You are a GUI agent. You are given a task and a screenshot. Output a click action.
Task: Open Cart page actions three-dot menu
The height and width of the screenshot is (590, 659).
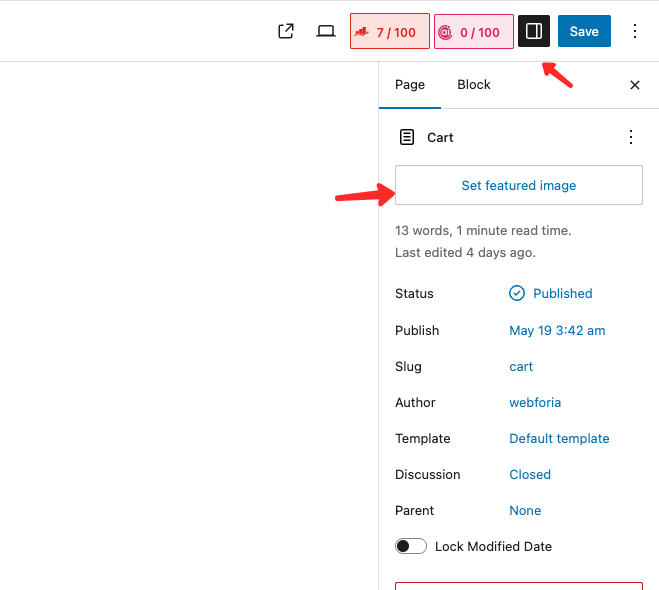[630, 137]
